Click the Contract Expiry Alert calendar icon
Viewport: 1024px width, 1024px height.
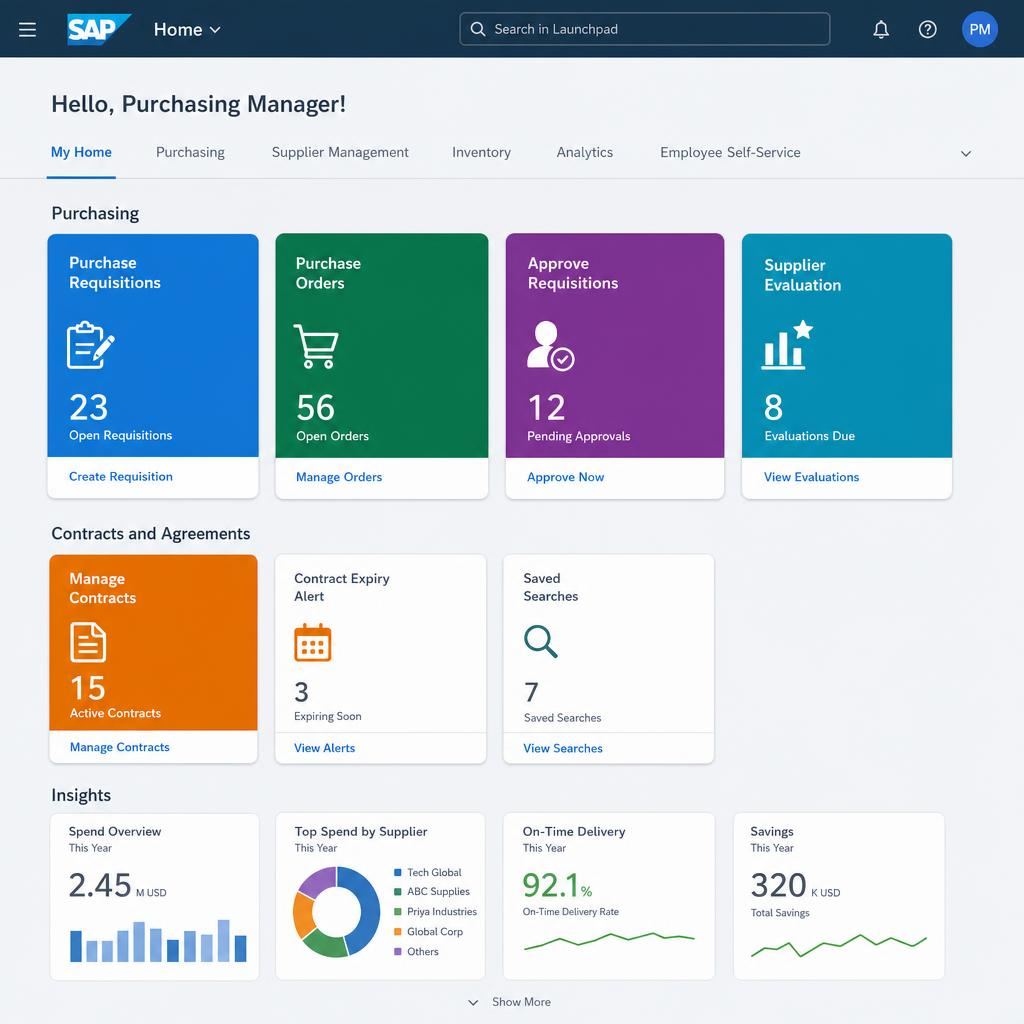click(x=313, y=643)
